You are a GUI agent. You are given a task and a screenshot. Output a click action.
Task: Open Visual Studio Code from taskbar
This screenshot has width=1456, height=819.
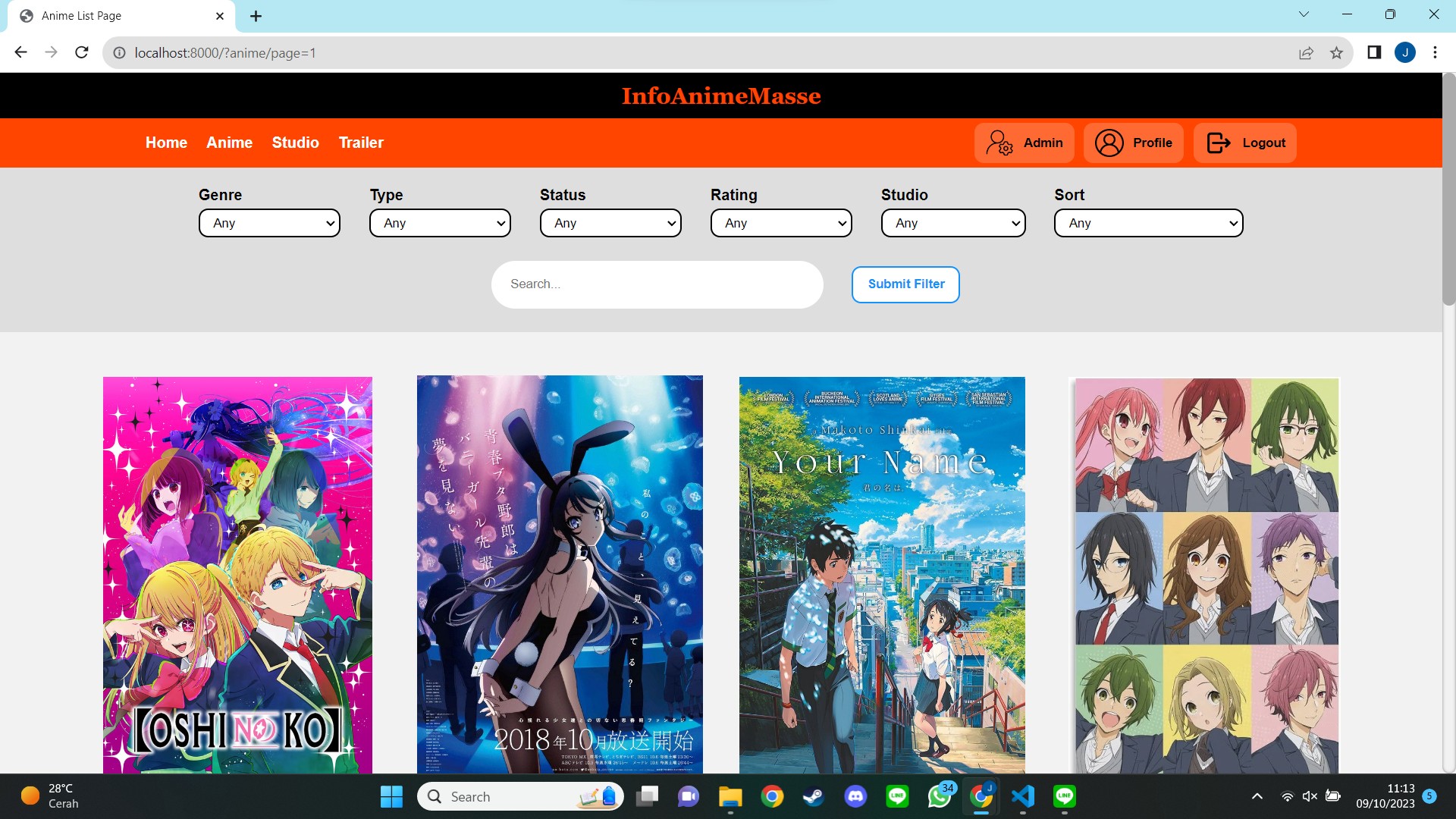1022,796
